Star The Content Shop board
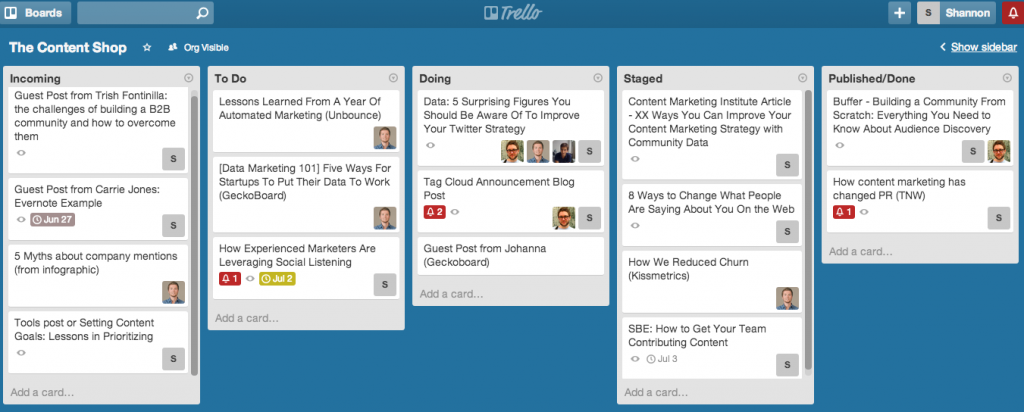 click(x=147, y=48)
